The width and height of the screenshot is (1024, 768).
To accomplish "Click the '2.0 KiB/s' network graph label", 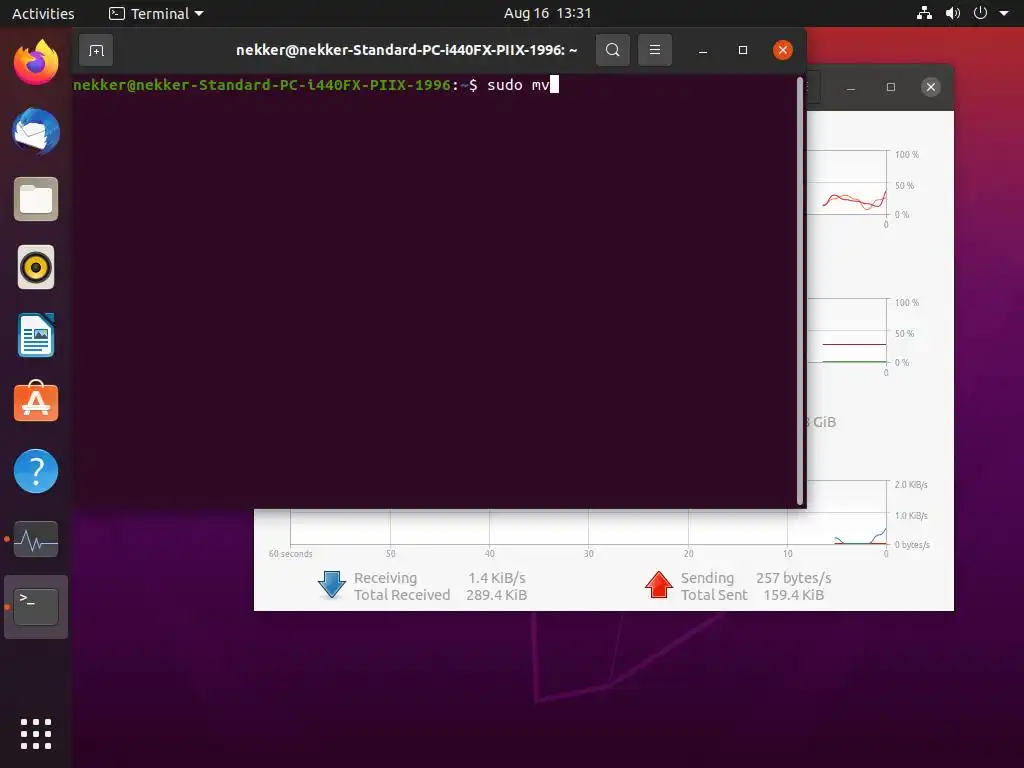I will point(911,485).
